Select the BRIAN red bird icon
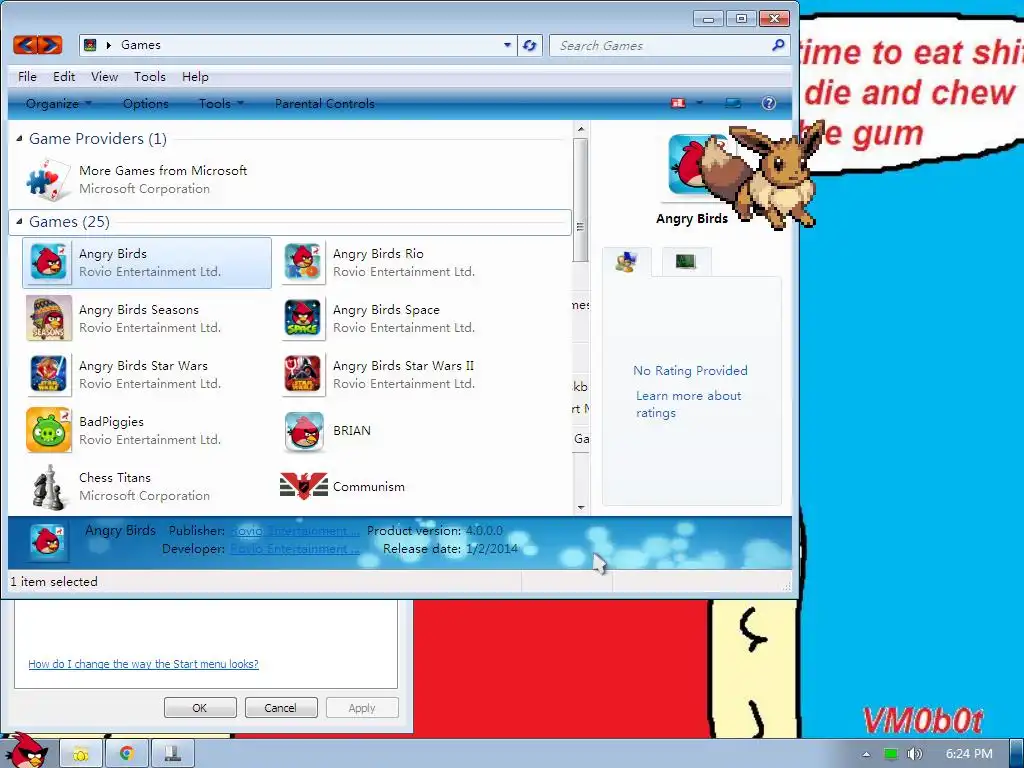Image resolution: width=1024 pixels, height=768 pixels. click(x=304, y=432)
